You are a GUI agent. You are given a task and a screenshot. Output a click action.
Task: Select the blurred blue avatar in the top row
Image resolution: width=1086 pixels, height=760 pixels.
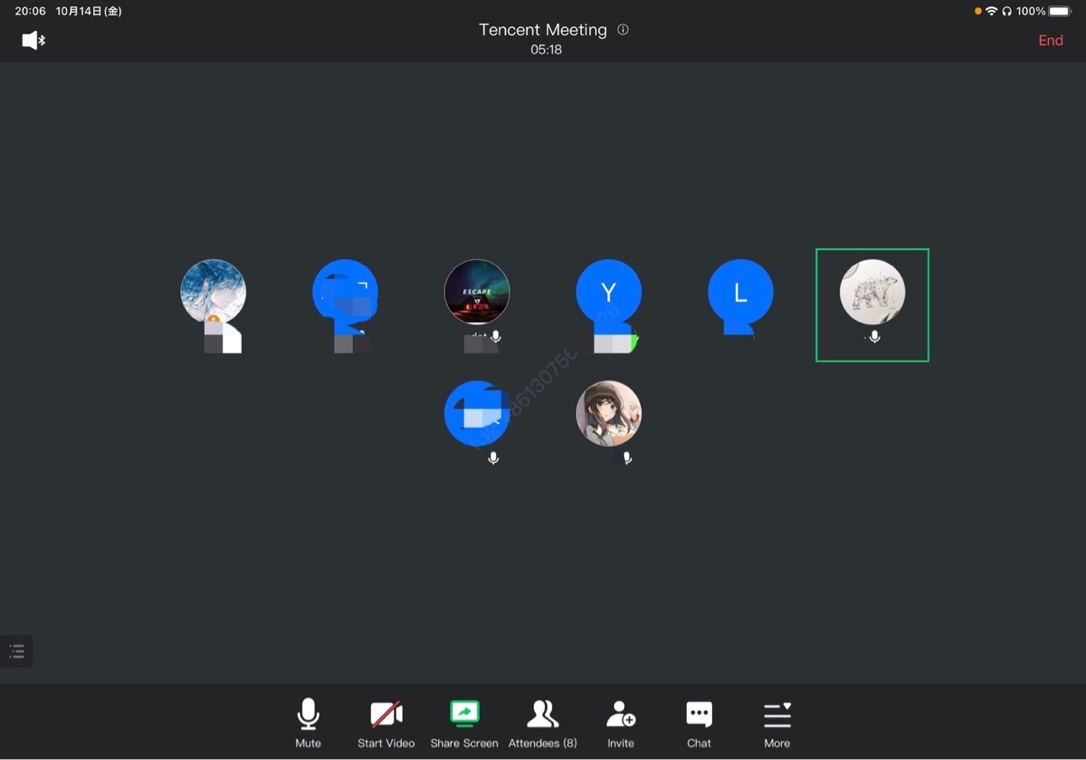(345, 292)
